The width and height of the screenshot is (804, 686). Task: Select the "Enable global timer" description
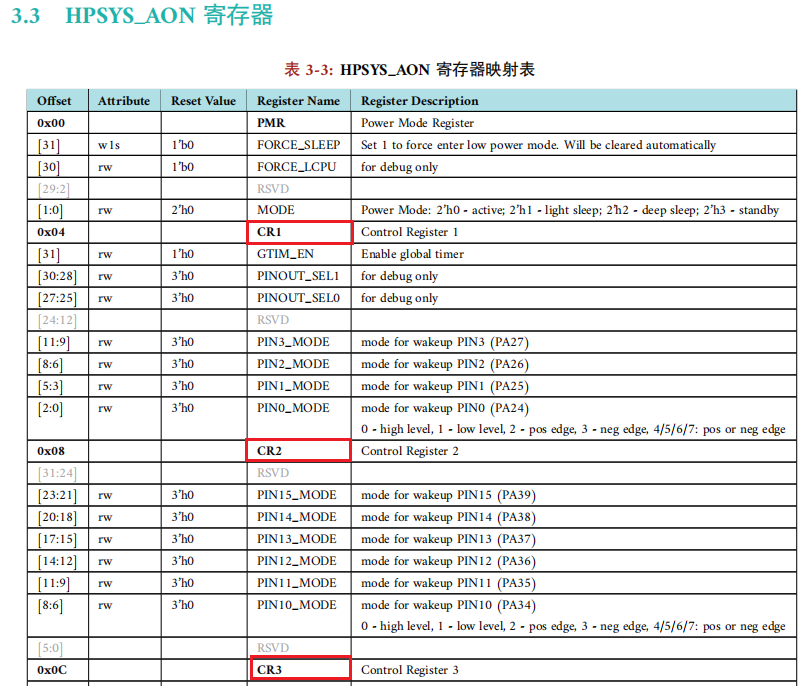tap(412, 254)
